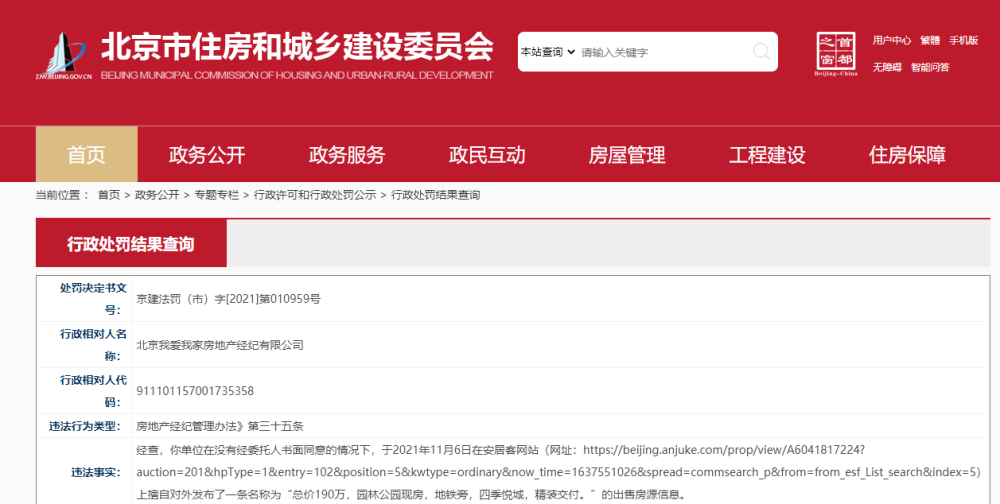Open 行政许可和行政处罚公示 breadcrumb link
The height and width of the screenshot is (504, 1000).
coord(315,195)
